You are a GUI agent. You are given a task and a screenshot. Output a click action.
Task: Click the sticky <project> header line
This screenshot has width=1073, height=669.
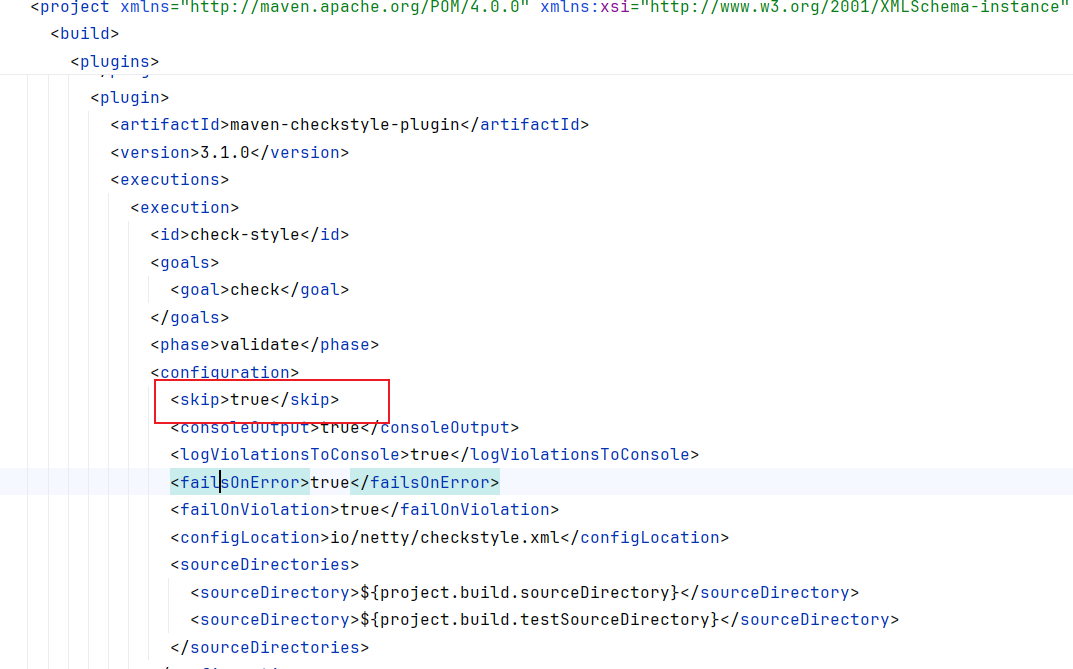click(74, 7)
